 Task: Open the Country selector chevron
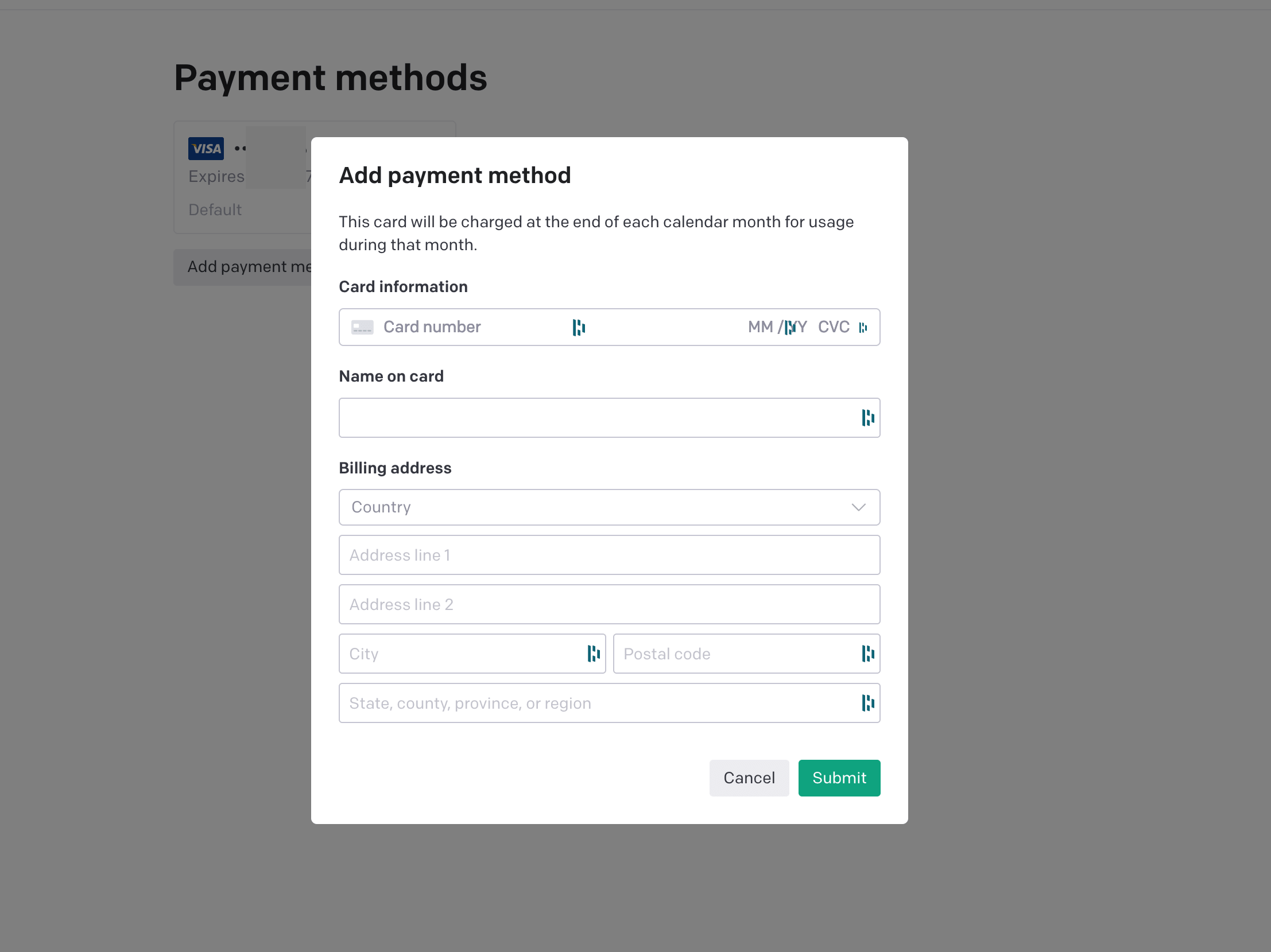point(858,507)
